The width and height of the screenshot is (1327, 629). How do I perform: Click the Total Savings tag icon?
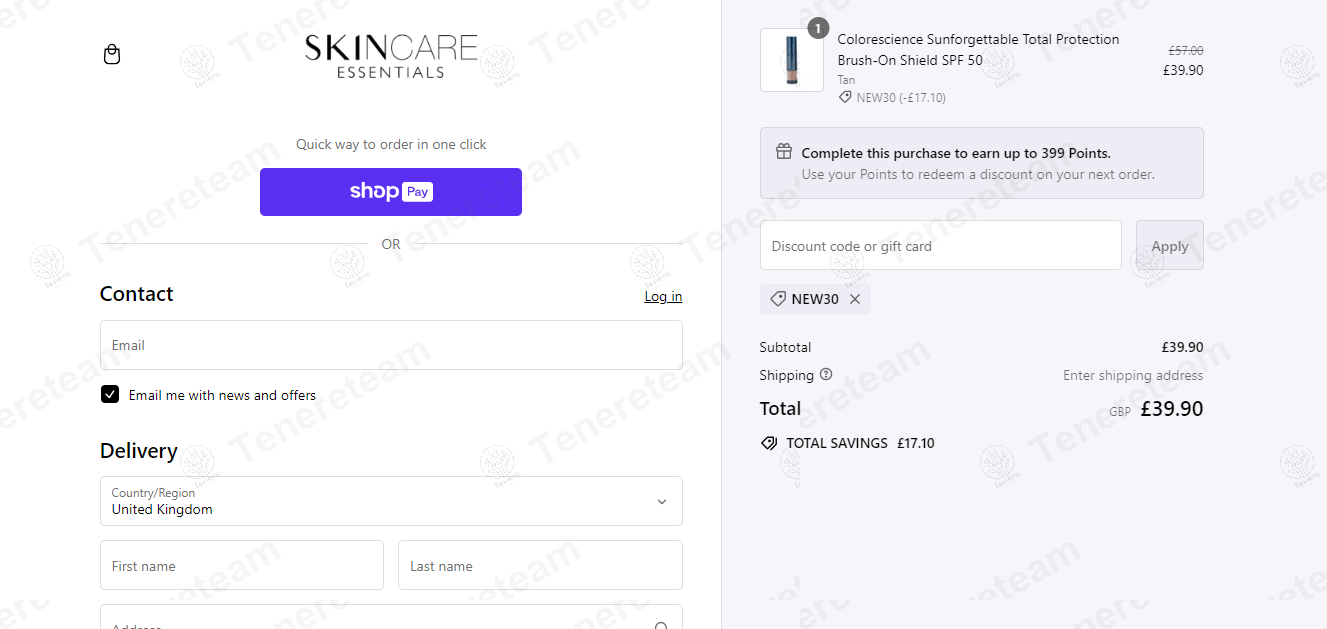(x=769, y=443)
